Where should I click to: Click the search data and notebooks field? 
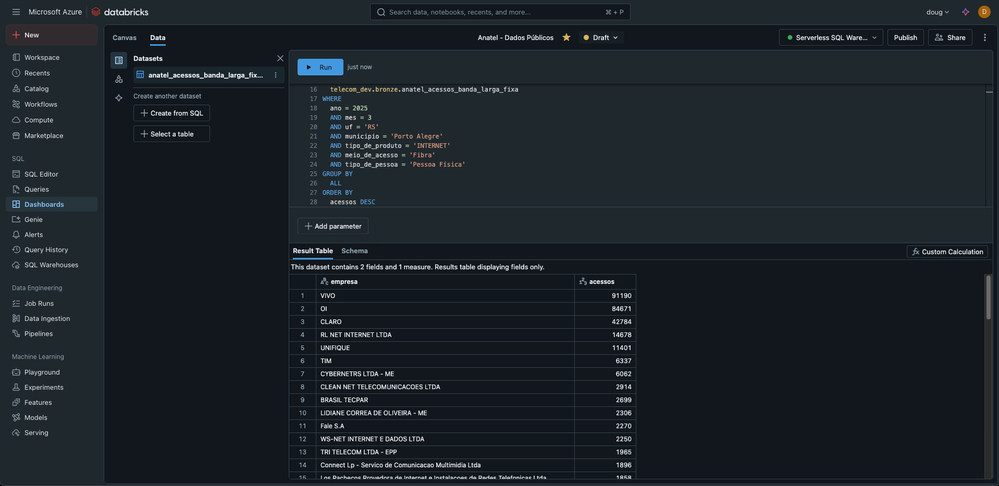point(500,12)
